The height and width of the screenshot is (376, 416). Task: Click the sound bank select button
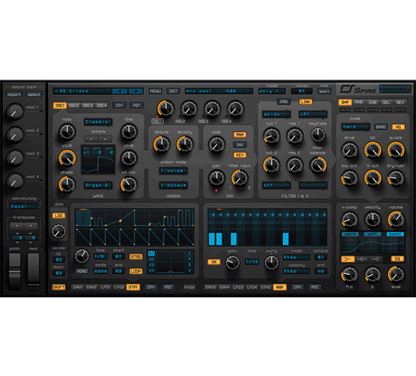34,95
